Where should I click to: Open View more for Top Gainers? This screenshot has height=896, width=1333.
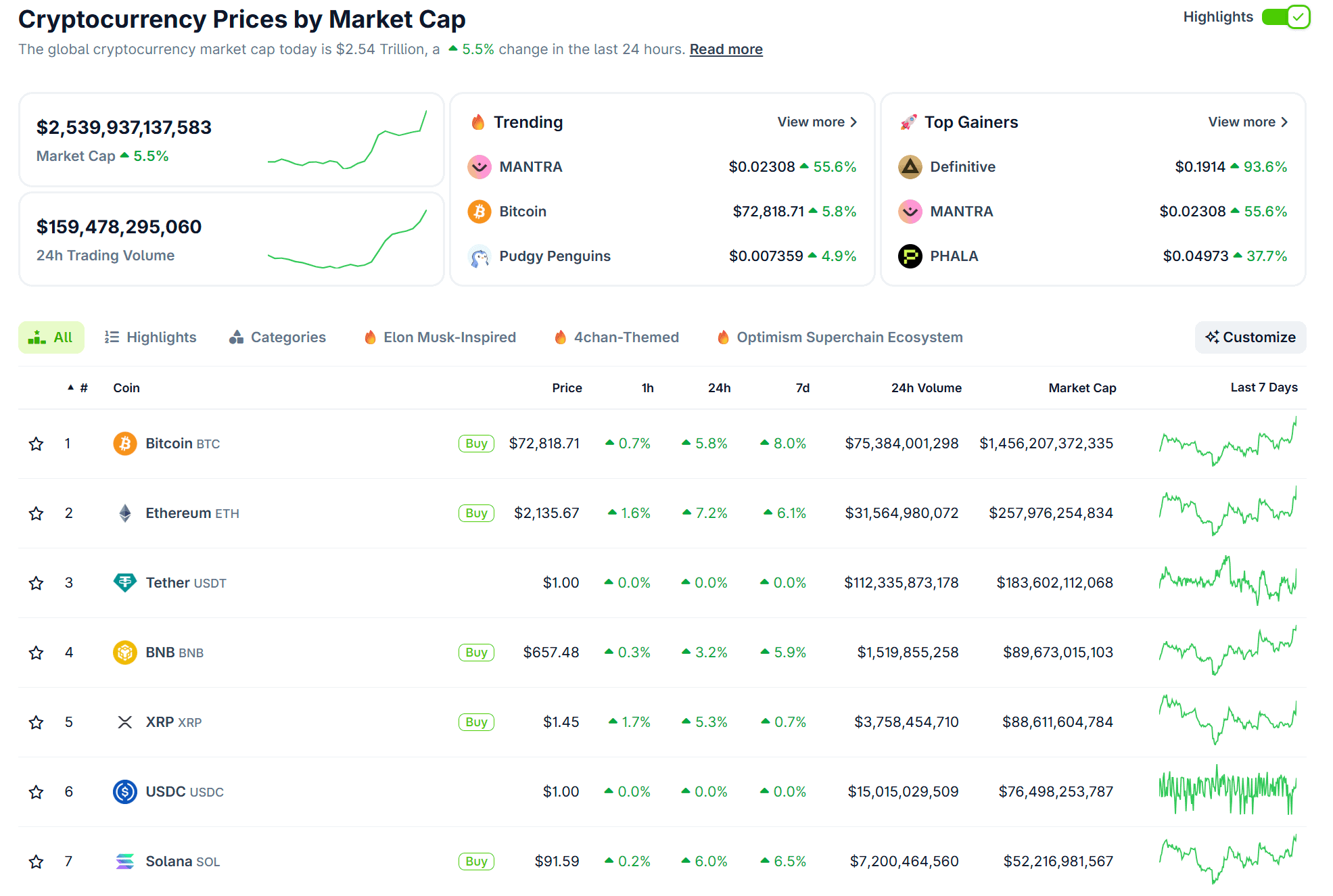tap(1248, 122)
